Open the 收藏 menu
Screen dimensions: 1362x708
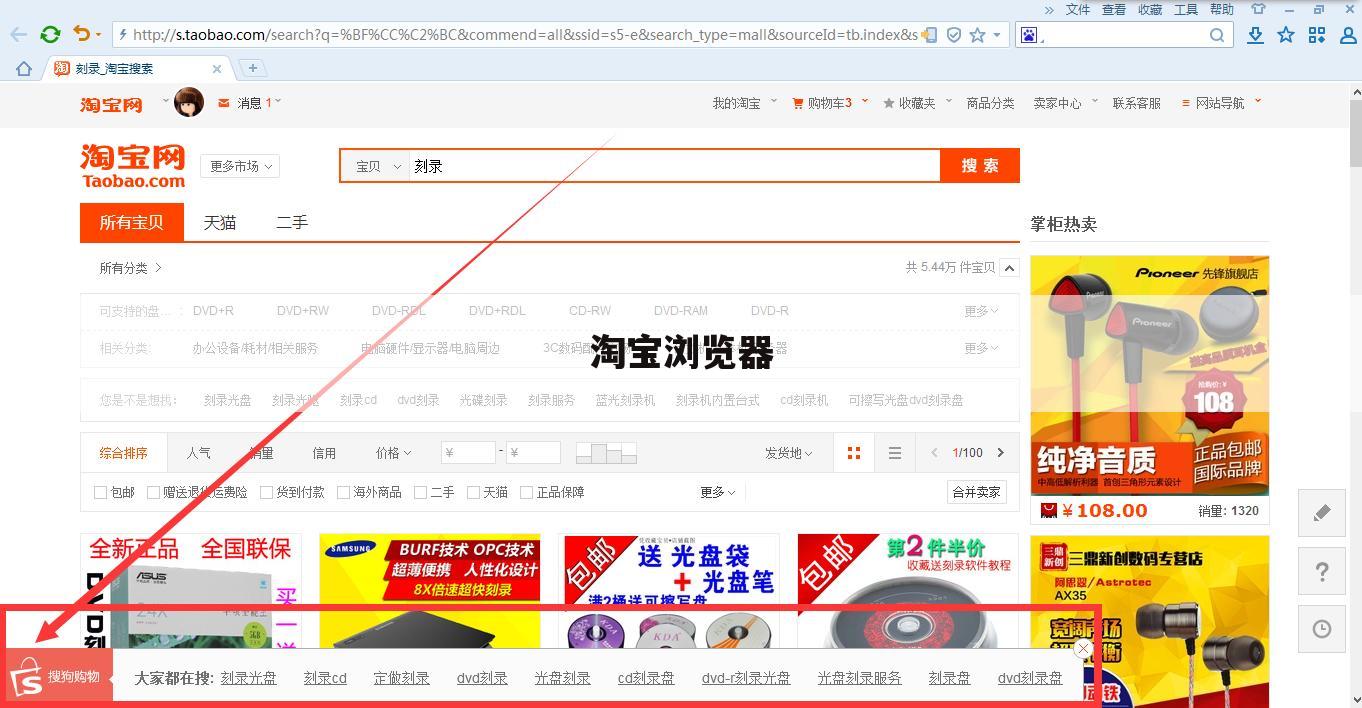[x=1150, y=9]
